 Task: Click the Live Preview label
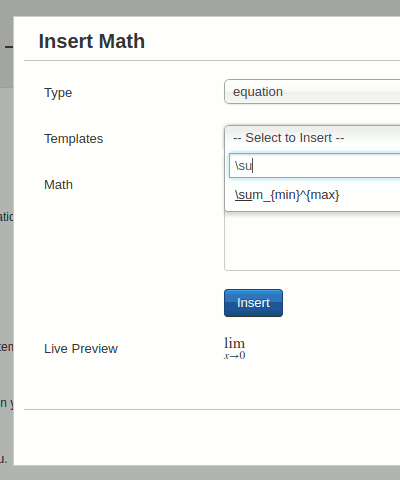pyautogui.click(x=81, y=349)
